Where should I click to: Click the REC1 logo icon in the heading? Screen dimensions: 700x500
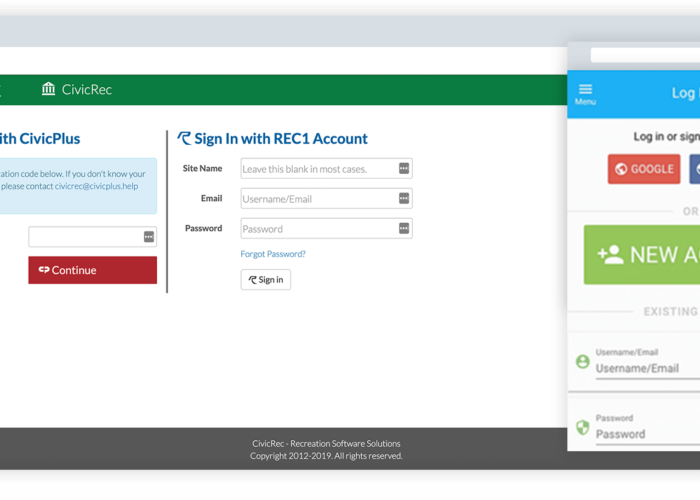[184, 138]
